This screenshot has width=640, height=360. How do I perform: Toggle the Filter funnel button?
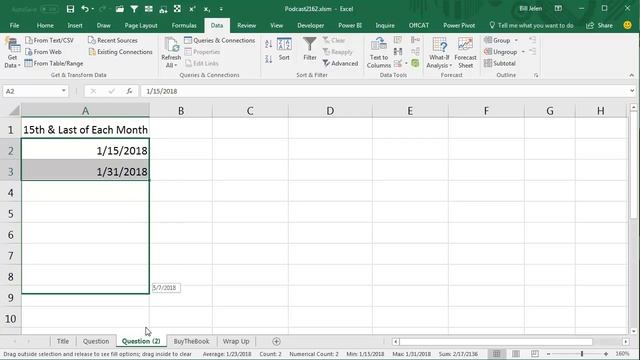(310, 49)
